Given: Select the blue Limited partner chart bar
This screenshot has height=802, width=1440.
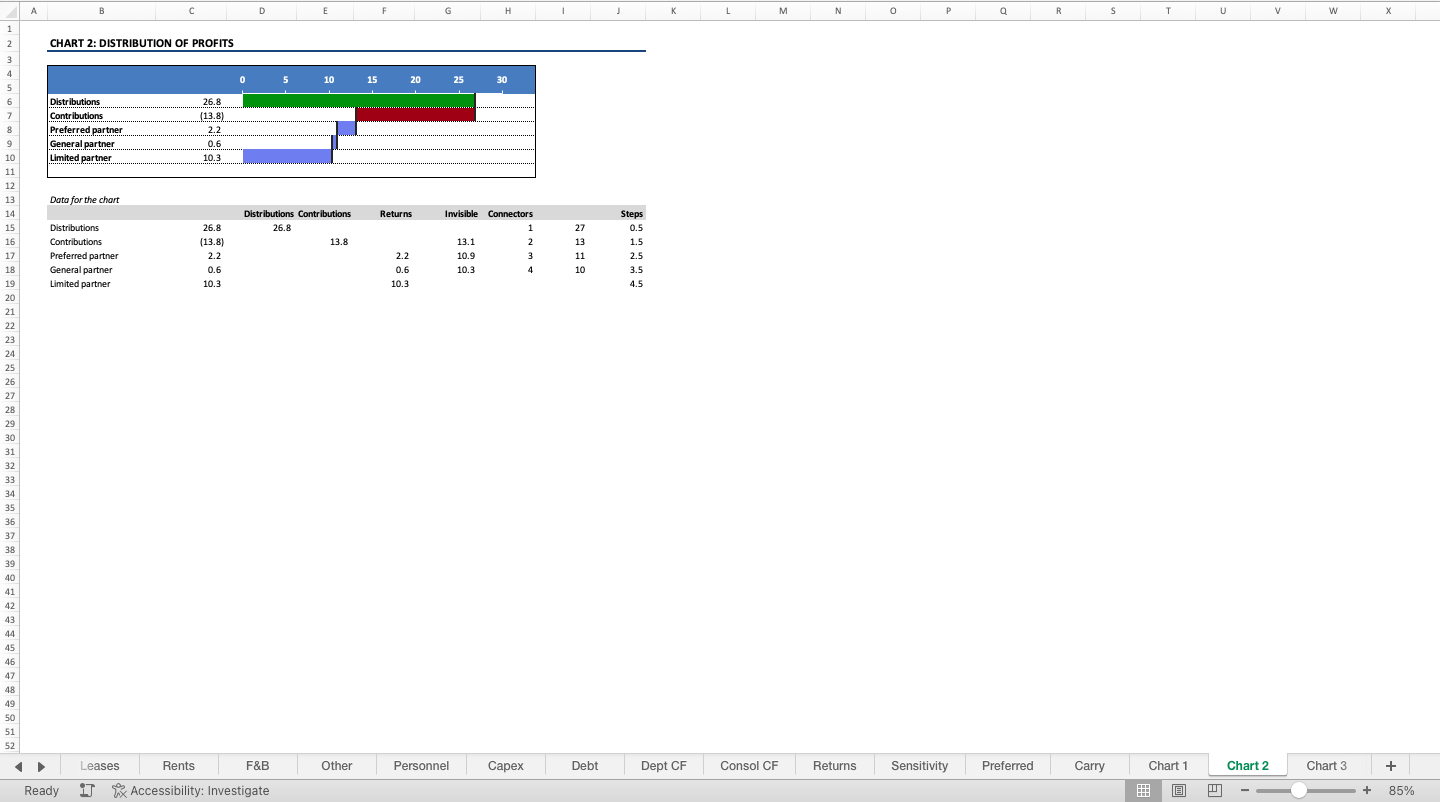Looking at the screenshot, I should coord(287,156).
